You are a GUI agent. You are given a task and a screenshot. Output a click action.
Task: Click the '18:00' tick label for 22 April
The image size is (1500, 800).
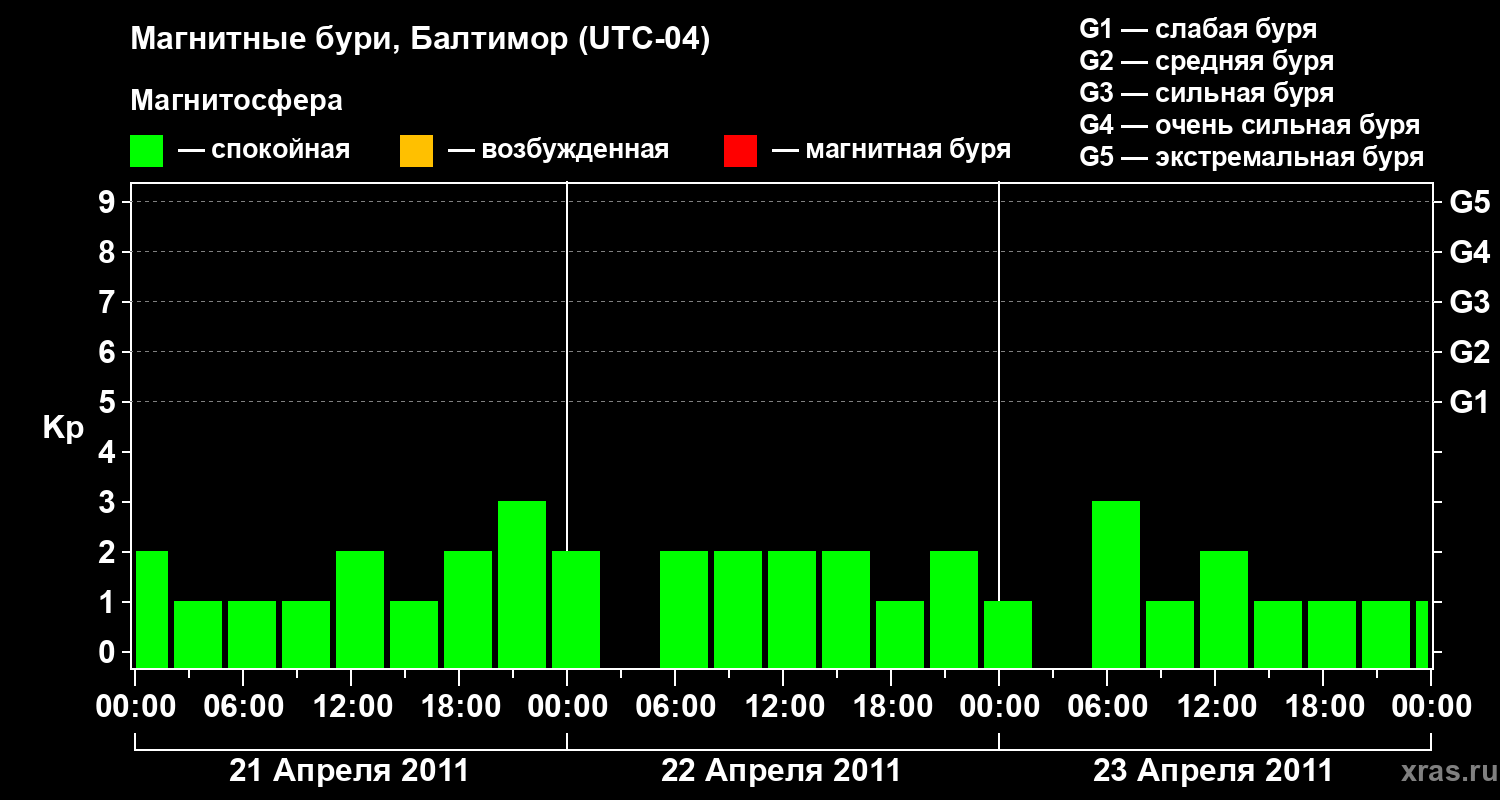pos(891,707)
